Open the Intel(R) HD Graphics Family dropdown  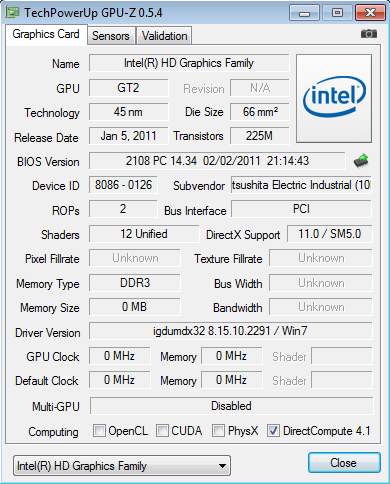(x=122, y=466)
